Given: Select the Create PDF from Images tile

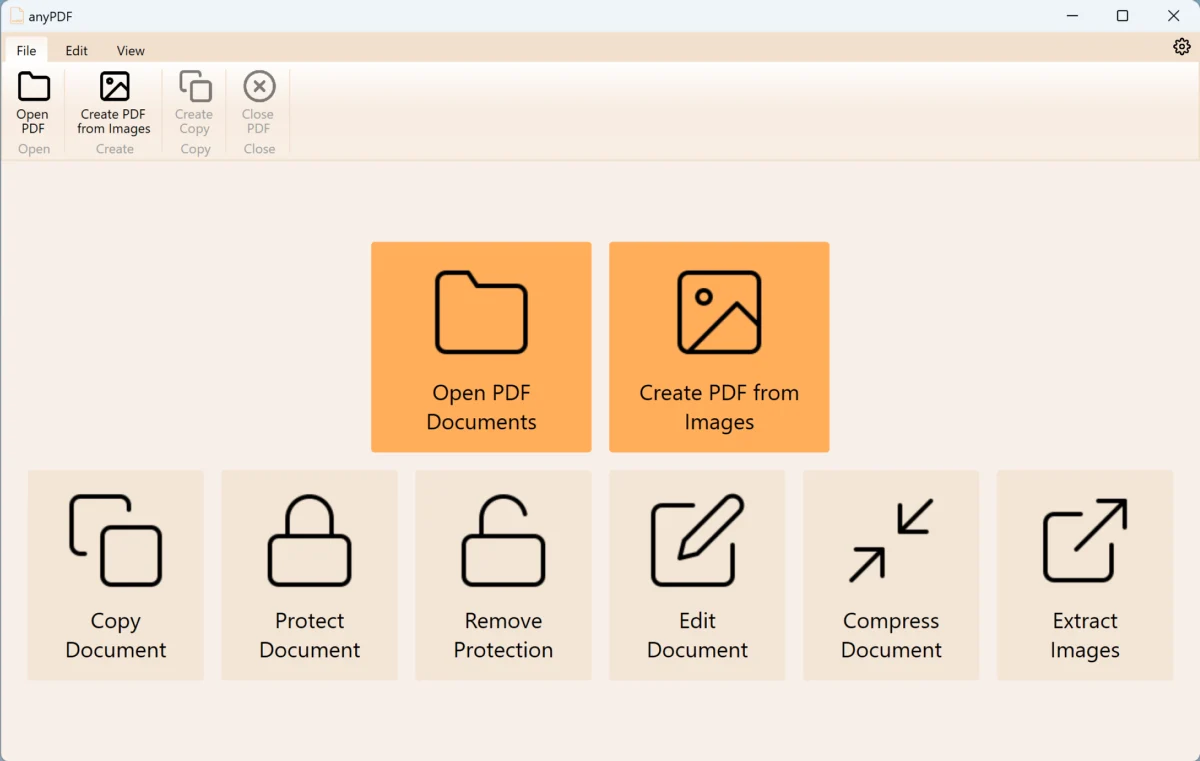Looking at the screenshot, I should (719, 347).
